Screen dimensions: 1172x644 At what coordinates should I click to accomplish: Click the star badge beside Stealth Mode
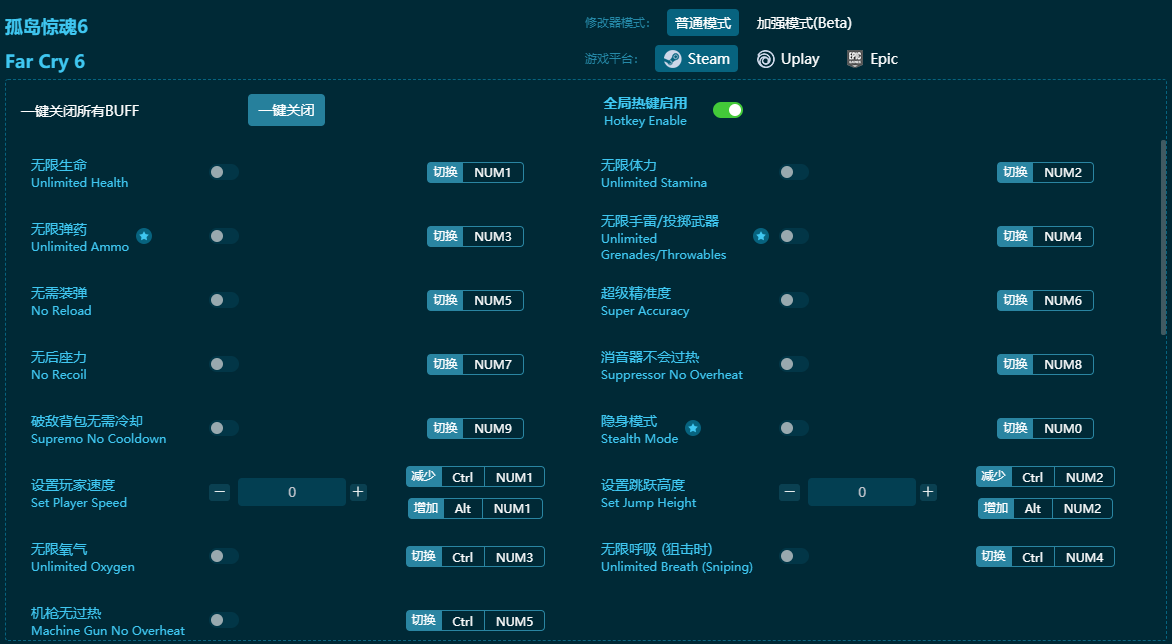click(x=693, y=428)
